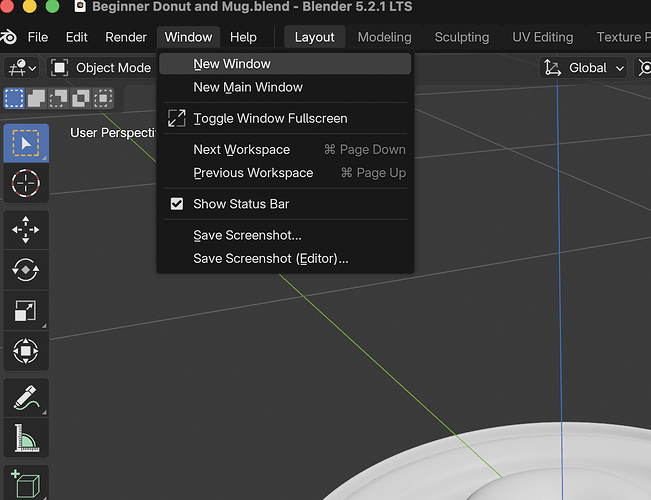This screenshot has height=500, width=651.
Task: Open the Object Mode dropdown
Action: 101,68
